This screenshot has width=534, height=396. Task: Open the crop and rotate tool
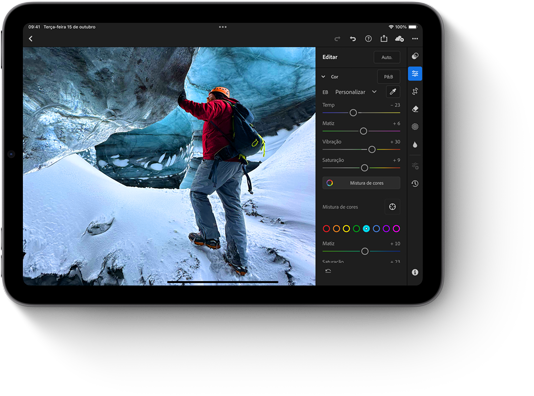click(415, 91)
